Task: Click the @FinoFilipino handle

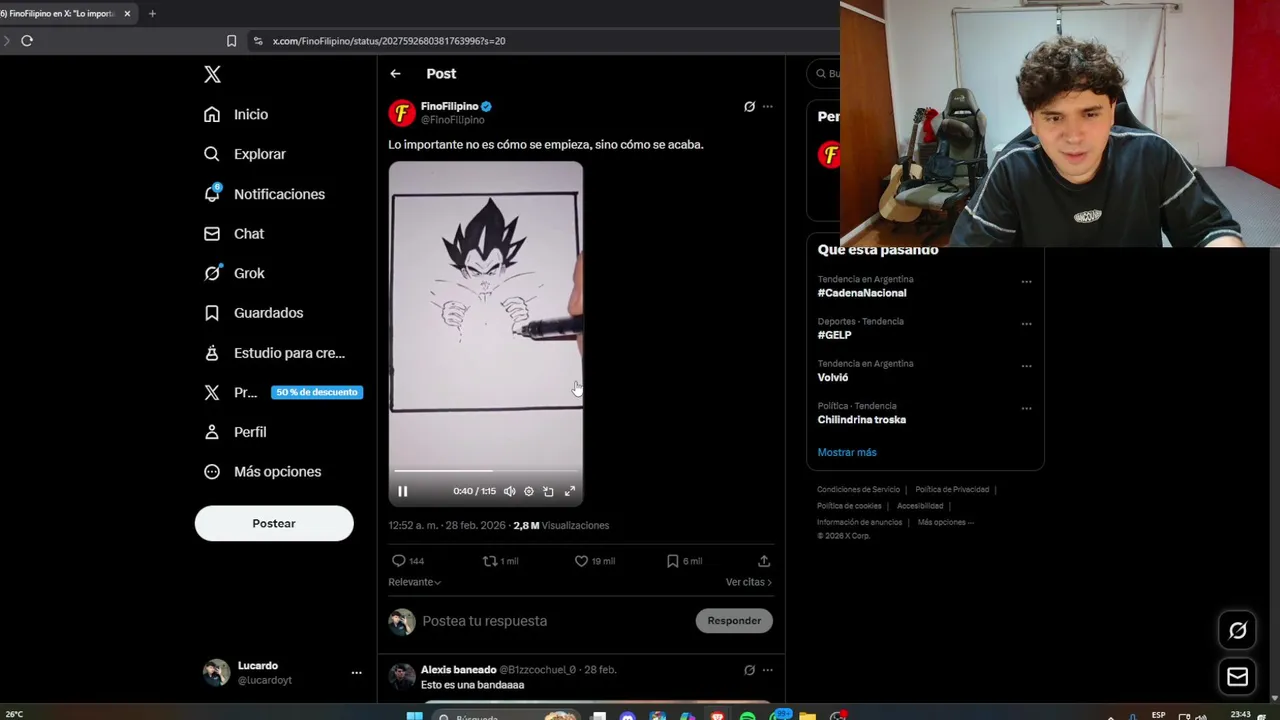Action: 452,120
